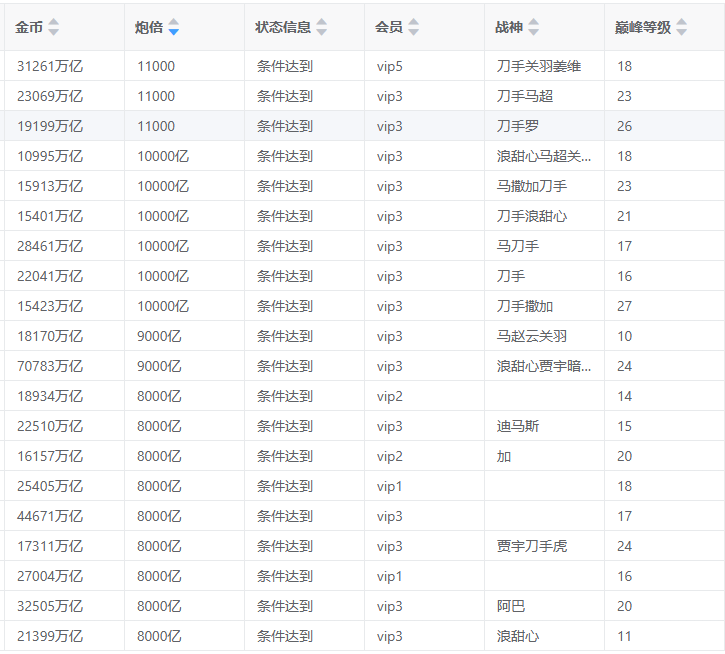Click the 巅峰等级 column header text
The image size is (725, 654).
(x=642, y=27)
